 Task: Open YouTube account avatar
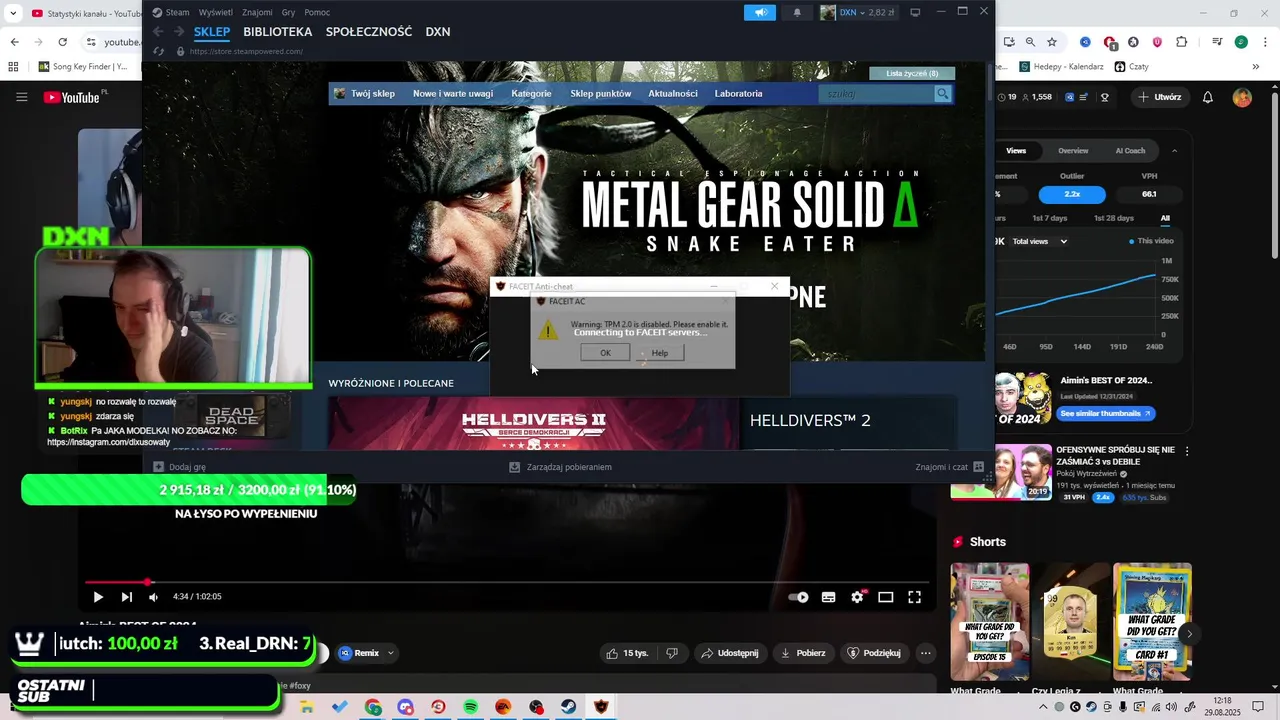coord(1242,97)
